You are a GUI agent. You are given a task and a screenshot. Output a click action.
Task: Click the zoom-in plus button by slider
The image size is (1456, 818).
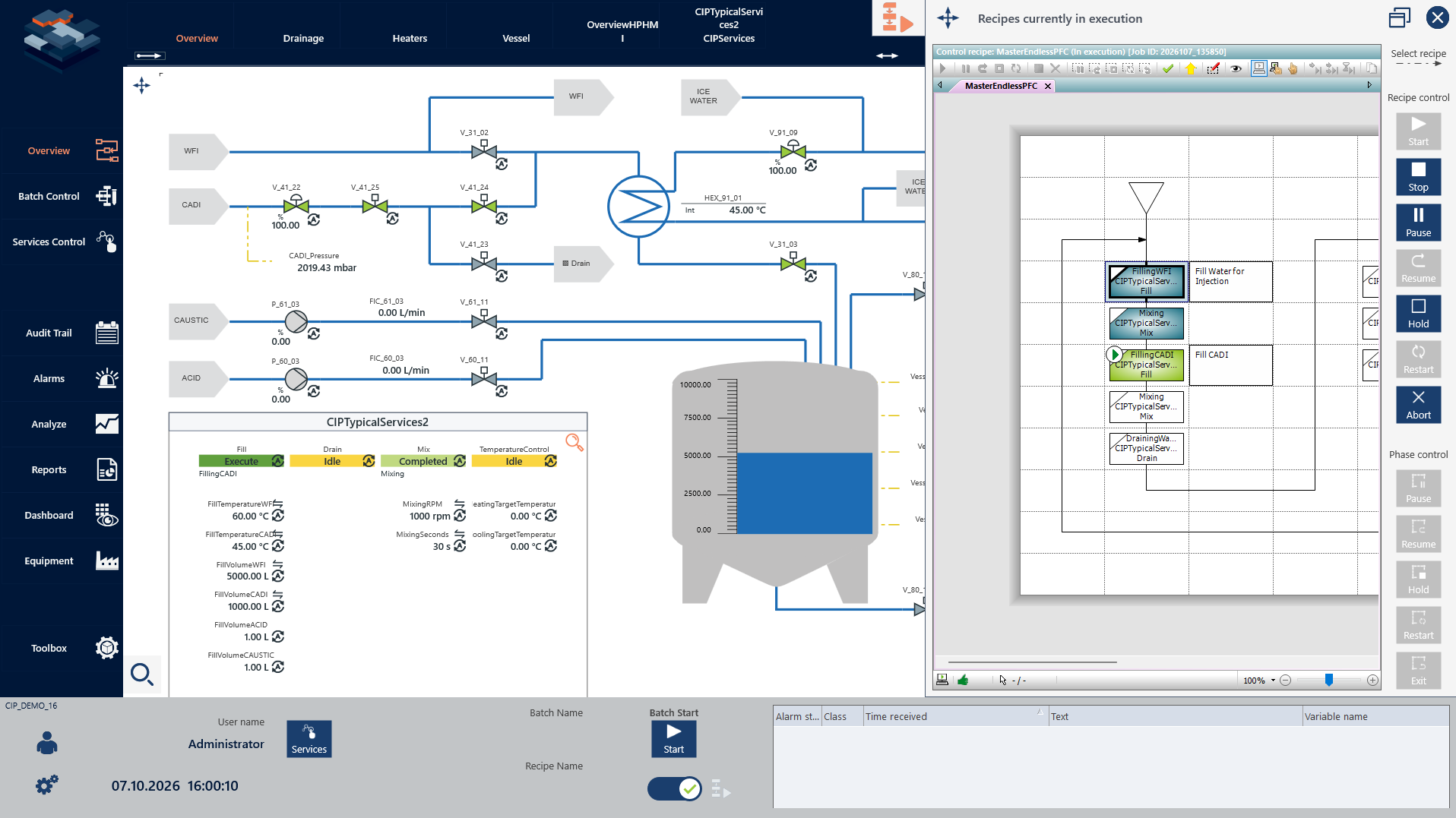tap(1372, 680)
